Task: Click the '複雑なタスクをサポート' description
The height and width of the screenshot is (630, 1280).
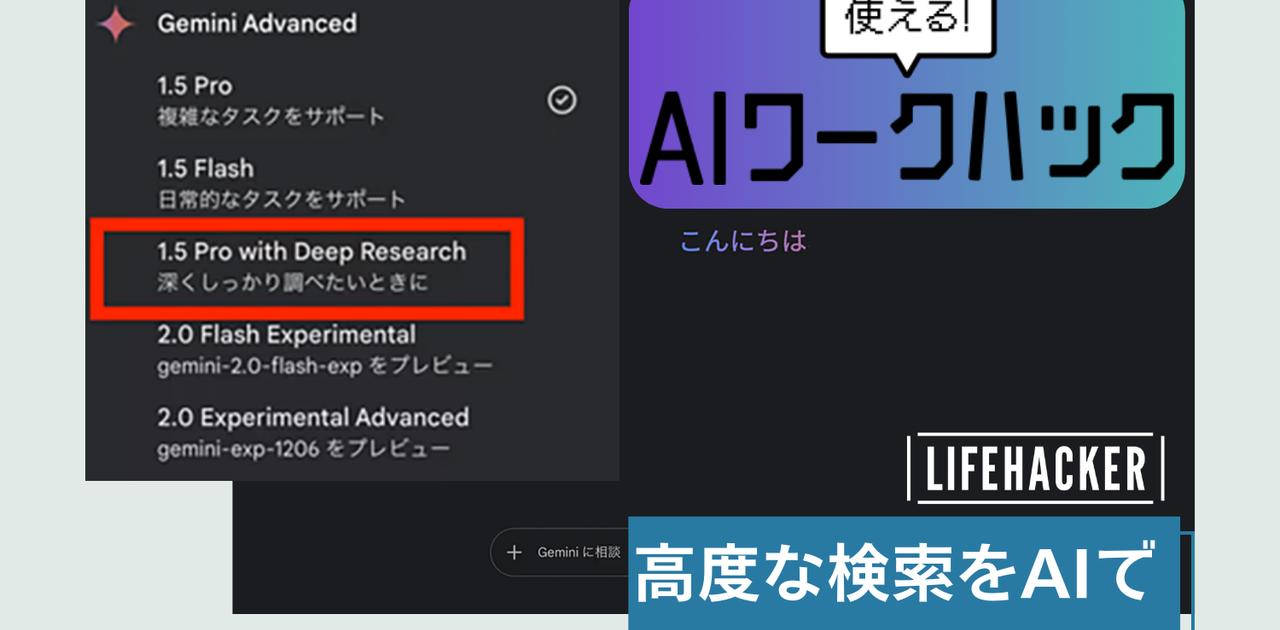Action: pyautogui.click(x=271, y=117)
